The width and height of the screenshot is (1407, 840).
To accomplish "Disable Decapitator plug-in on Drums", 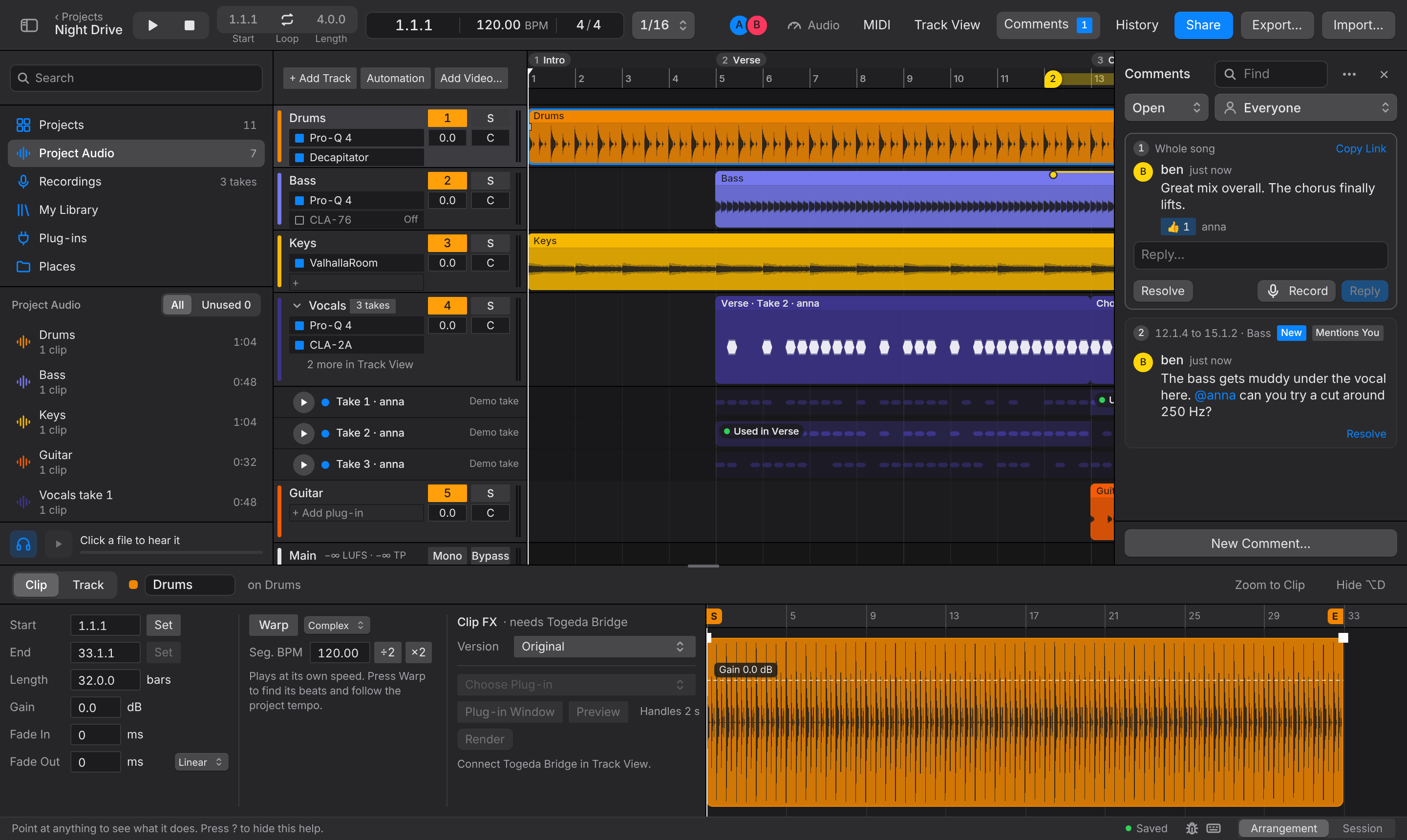I will (x=299, y=157).
